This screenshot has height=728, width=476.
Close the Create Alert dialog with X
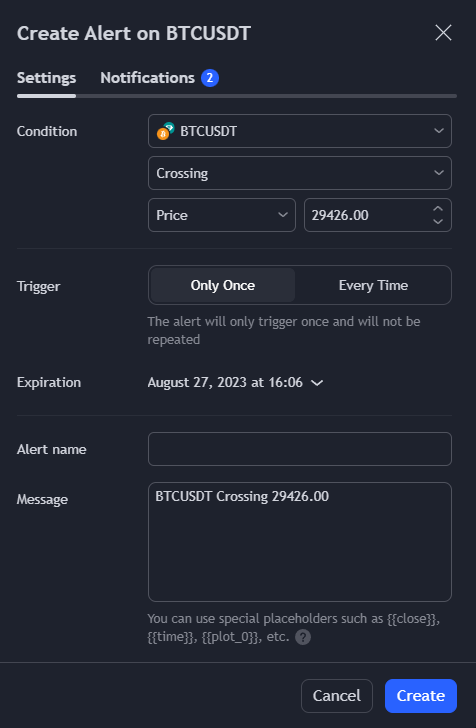[443, 33]
